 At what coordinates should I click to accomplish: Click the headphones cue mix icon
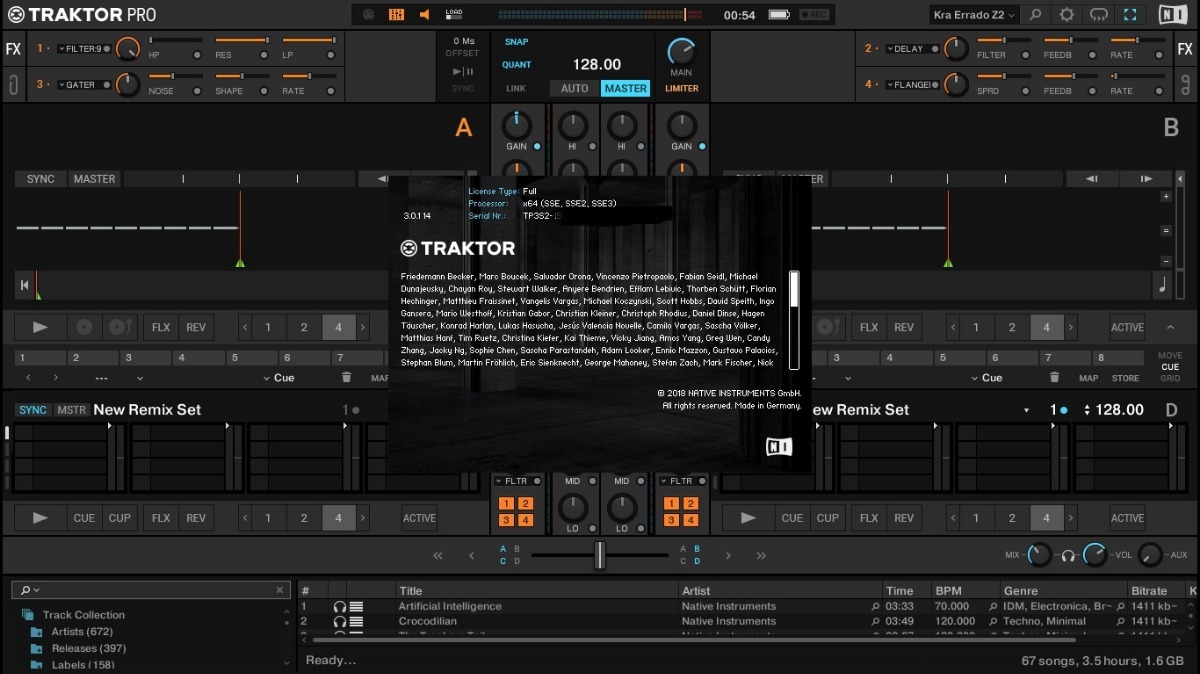coord(1068,555)
